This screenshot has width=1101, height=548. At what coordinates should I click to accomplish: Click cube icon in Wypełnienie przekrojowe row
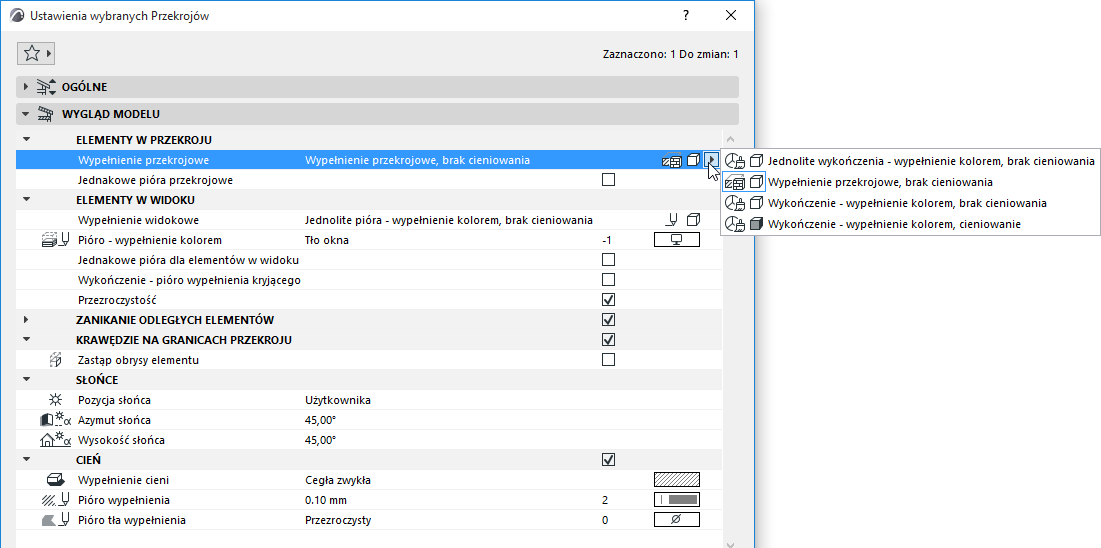click(693, 160)
